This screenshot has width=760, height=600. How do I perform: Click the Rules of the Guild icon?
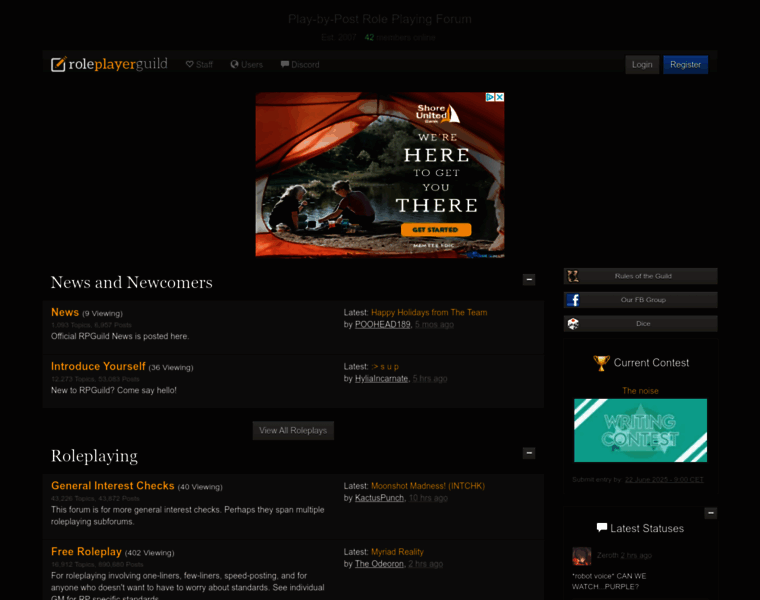point(573,276)
